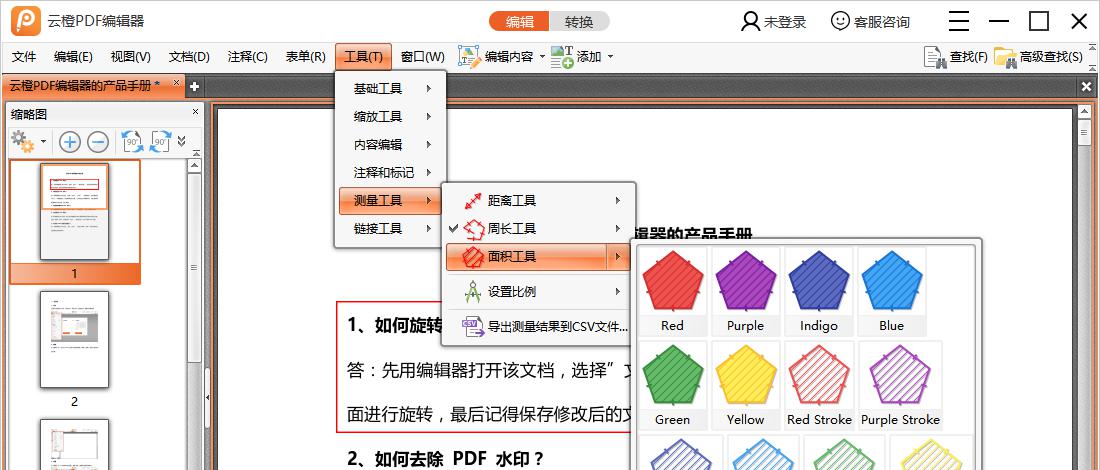Choose the Red area style swatch
Viewport: 1100px width, 470px height.
click(673, 290)
